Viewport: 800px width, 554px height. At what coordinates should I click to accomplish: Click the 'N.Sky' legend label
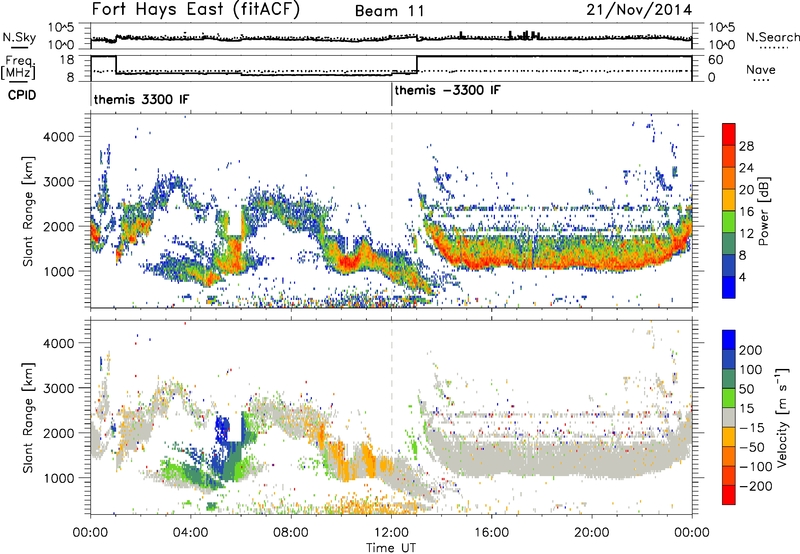pyautogui.click(x=19, y=37)
